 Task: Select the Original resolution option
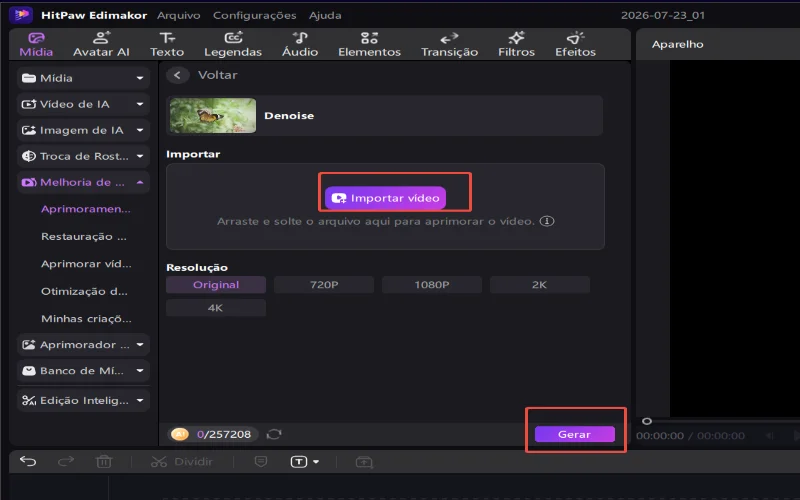click(x=216, y=285)
